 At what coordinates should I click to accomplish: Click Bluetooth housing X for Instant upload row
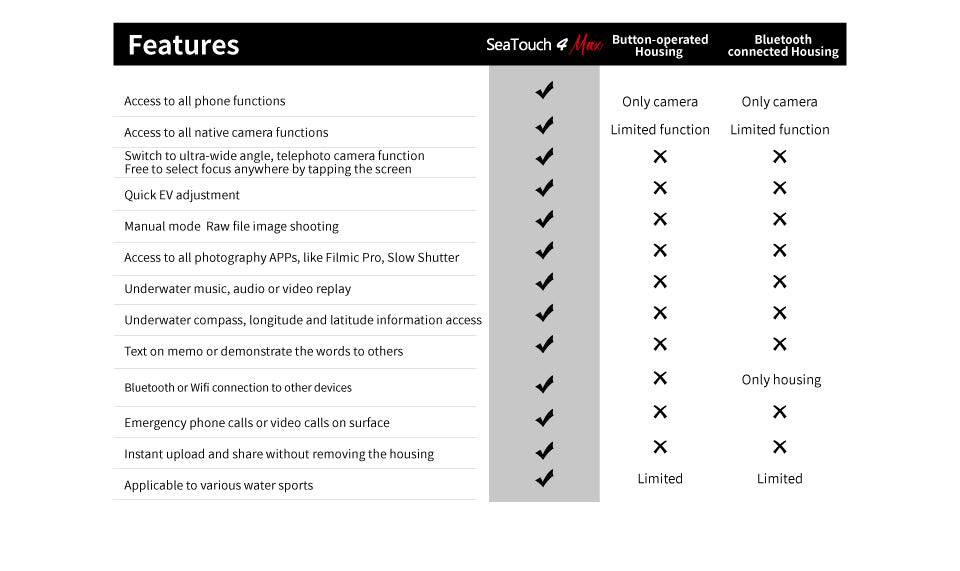tap(780, 447)
